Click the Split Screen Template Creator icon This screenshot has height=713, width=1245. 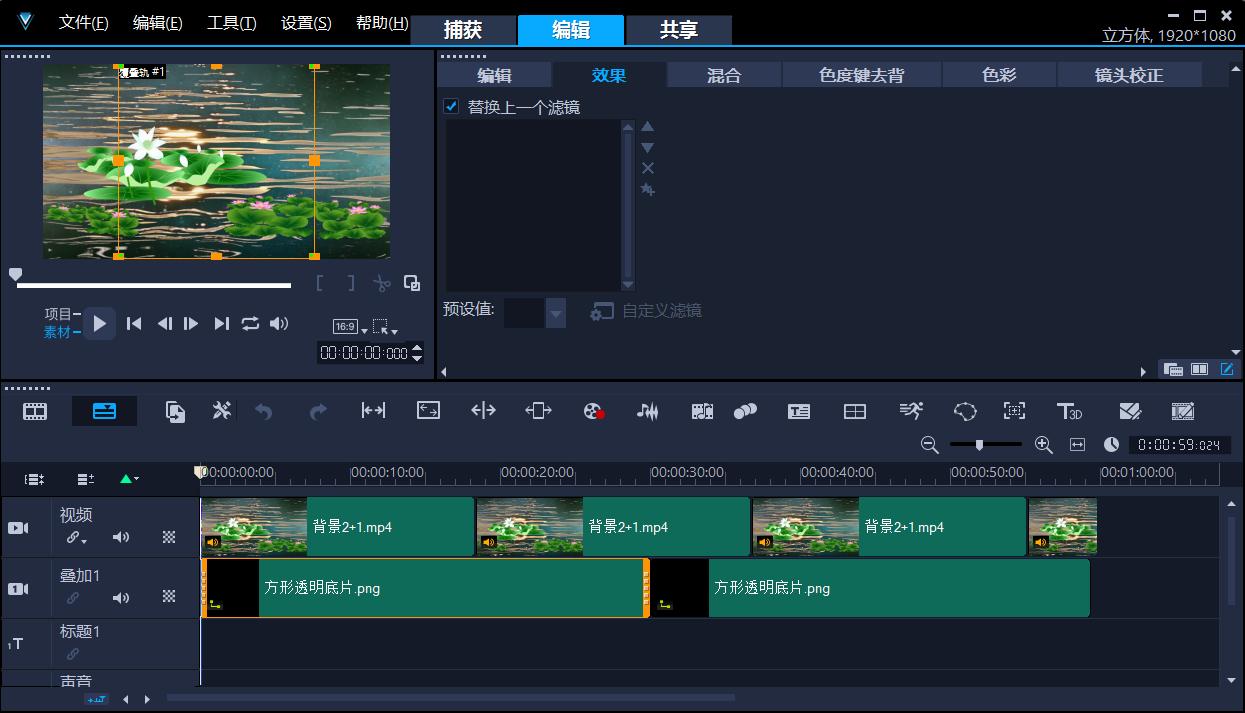pyautogui.click(x=1130, y=411)
